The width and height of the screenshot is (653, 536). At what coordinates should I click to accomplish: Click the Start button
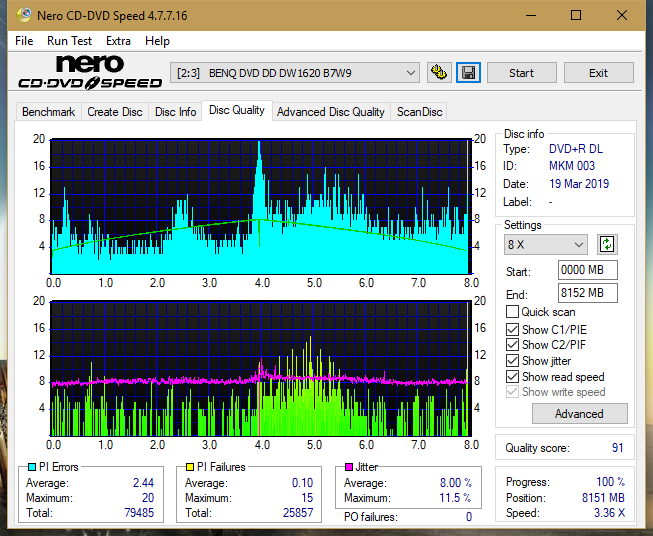pyautogui.click(x=521, y=73)
